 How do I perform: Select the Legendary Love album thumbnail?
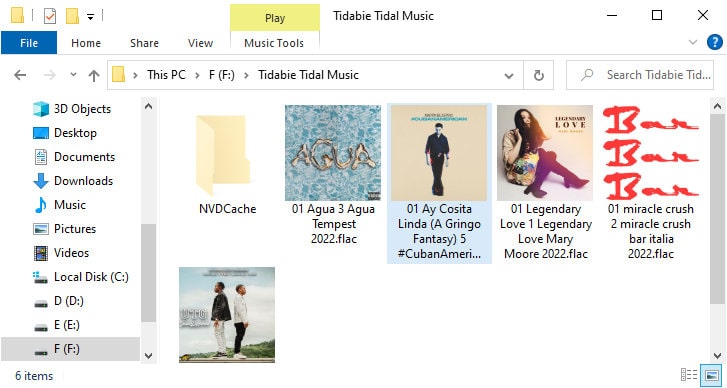click(x=545, y=153)
